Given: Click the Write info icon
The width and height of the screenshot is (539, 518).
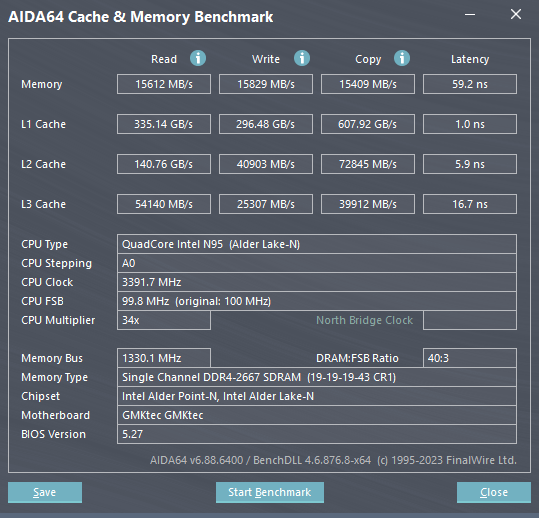Looking at the screenshot, I should (302, 58).
